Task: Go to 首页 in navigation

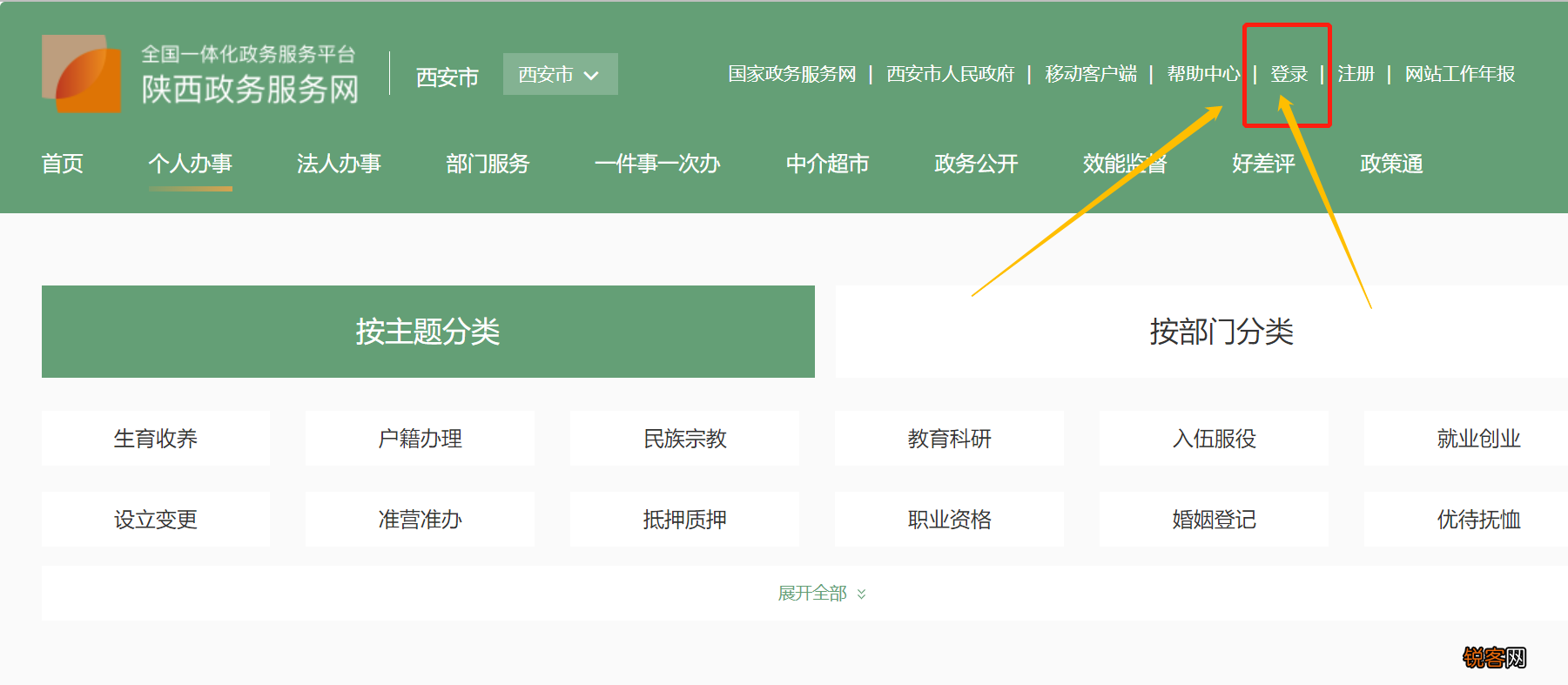Action: (63, 164)
